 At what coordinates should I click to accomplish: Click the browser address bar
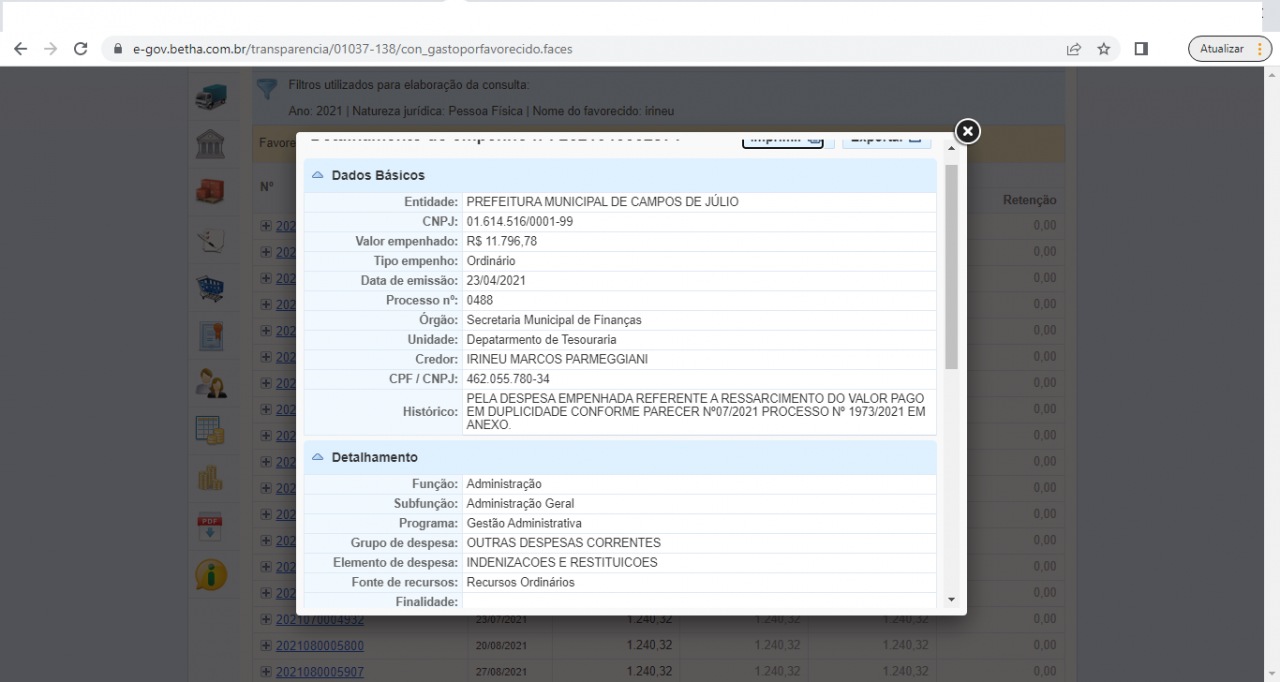point(590,49)
